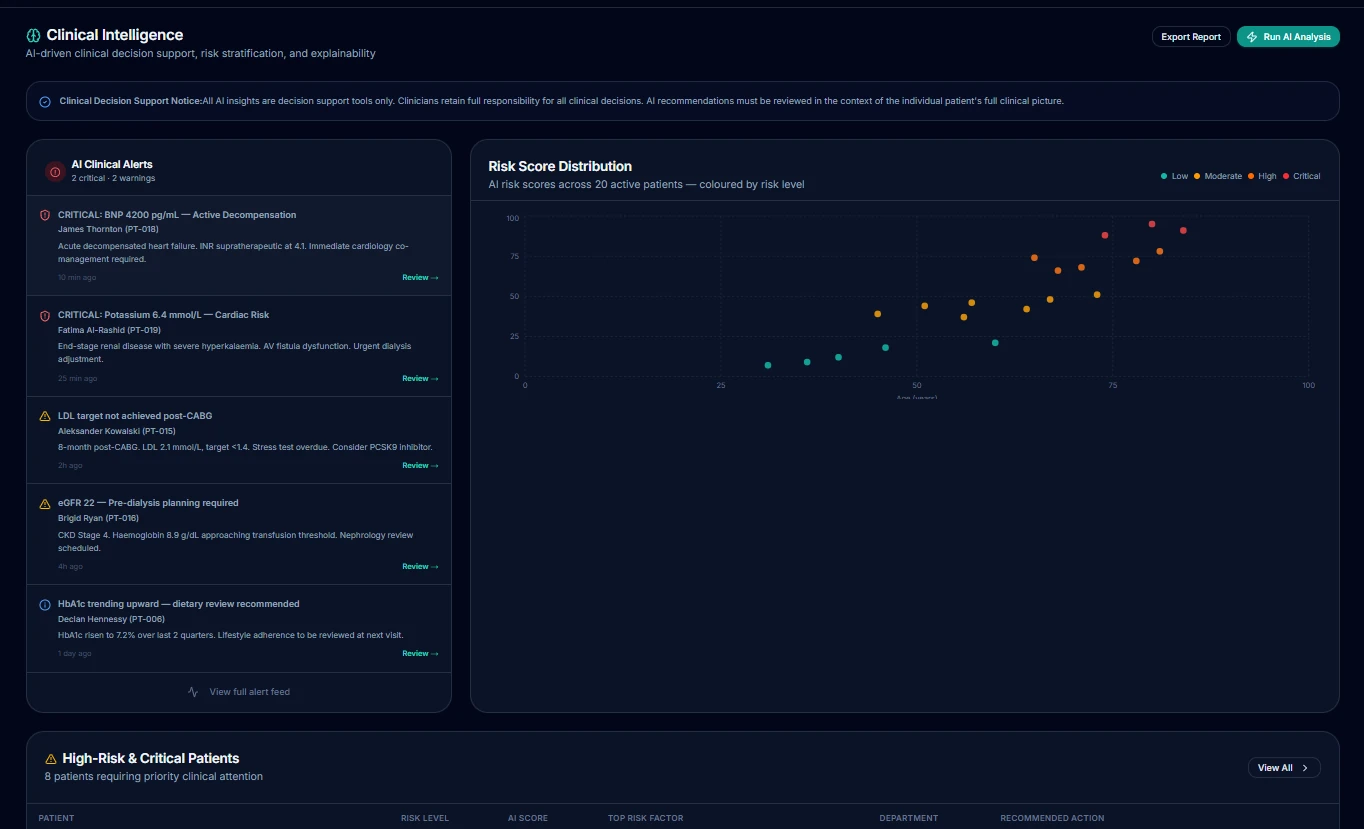This screenshot has width=1364, height=829.
Task: Review James Thornton's BNP alert
Action: click(x=420, y=278)
